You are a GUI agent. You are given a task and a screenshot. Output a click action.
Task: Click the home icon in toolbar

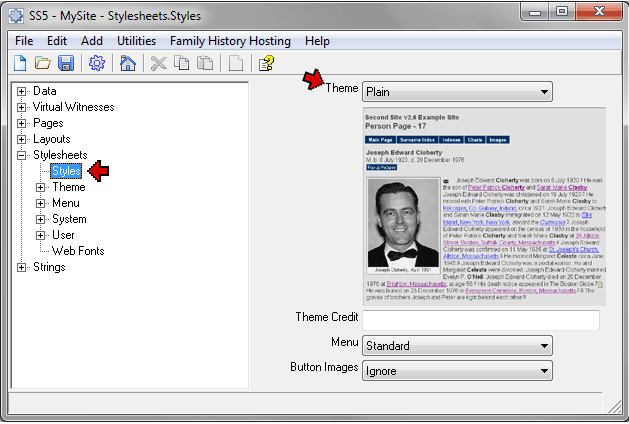click(x=128, y=64)
